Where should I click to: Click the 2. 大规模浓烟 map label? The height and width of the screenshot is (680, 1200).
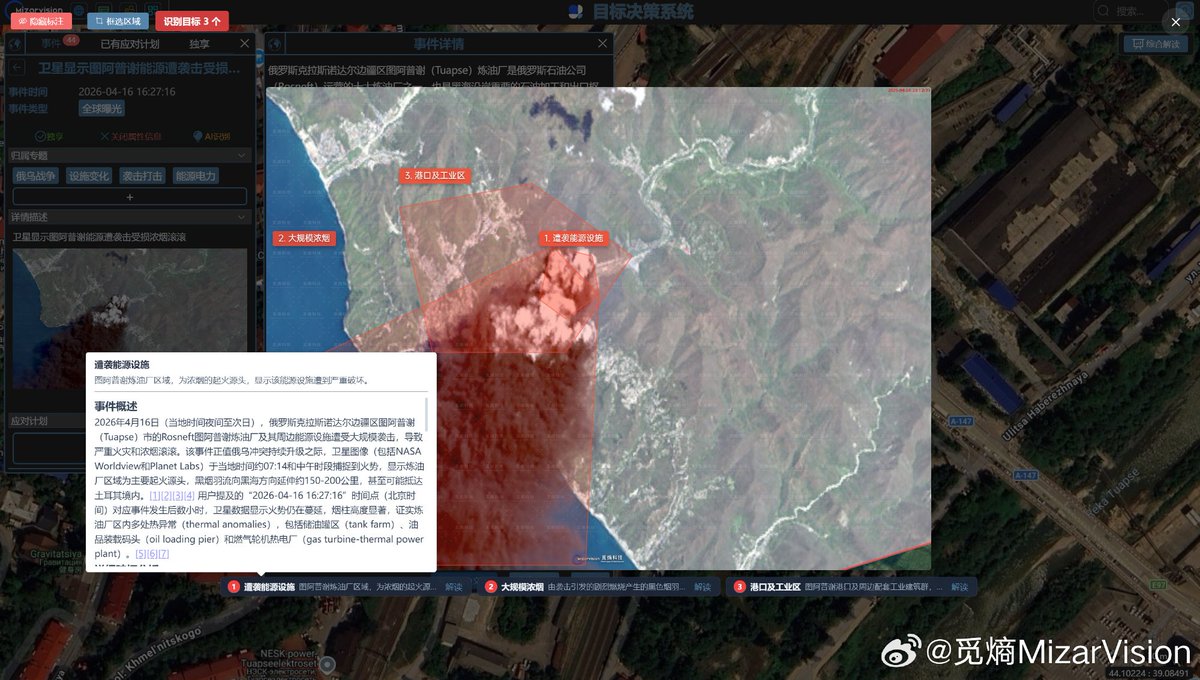[x=303, y=239]
